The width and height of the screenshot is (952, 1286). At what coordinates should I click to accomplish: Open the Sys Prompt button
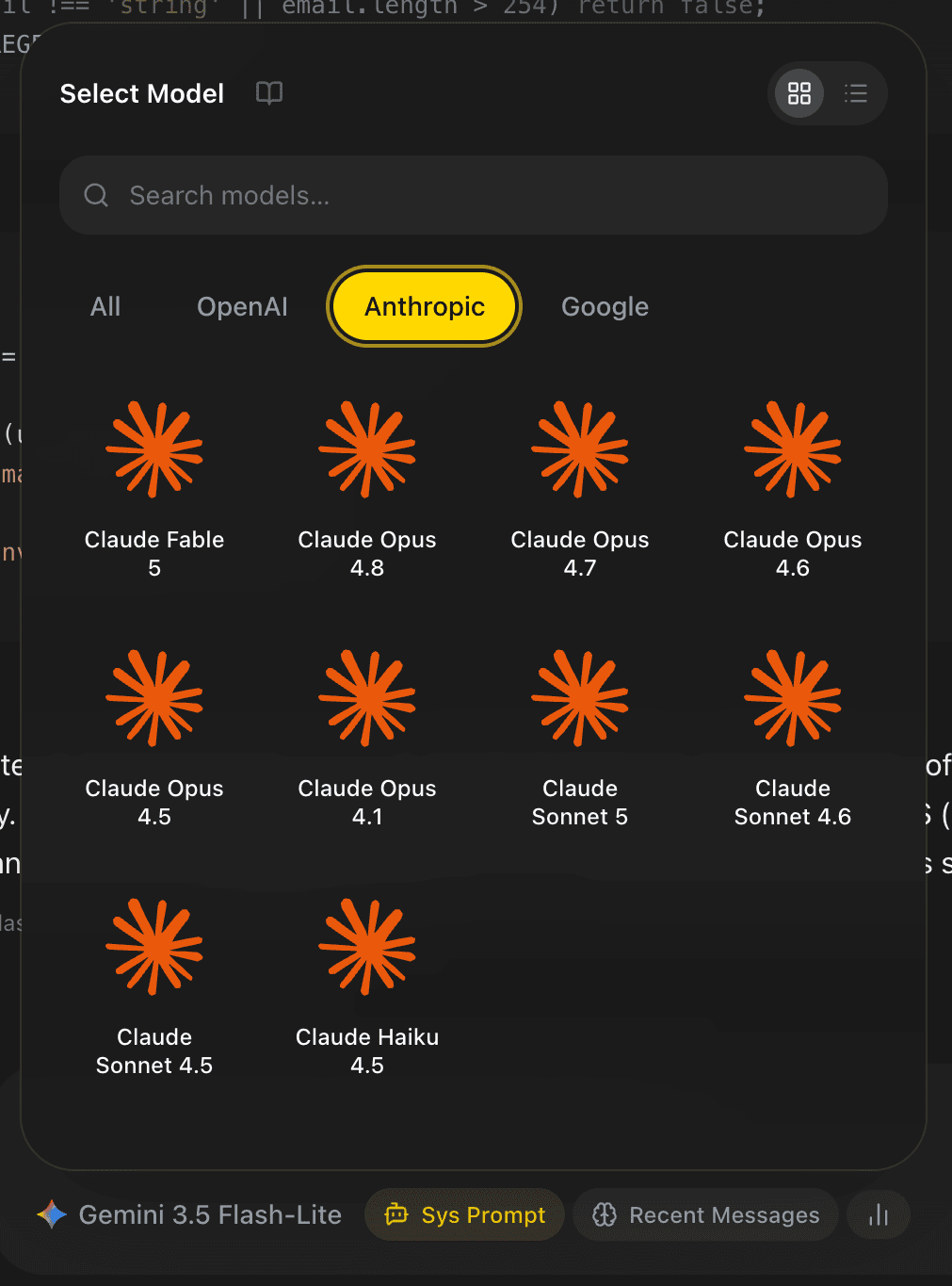point(464,1214)
